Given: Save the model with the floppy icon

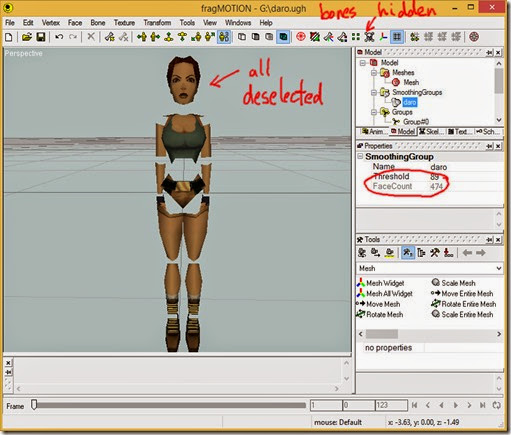Looking at the screenshot, I should point(41,37).
